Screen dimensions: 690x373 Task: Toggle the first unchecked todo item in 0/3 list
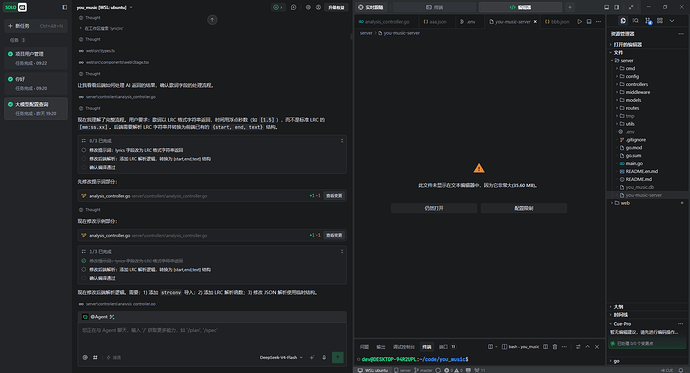tap(84, 150)
